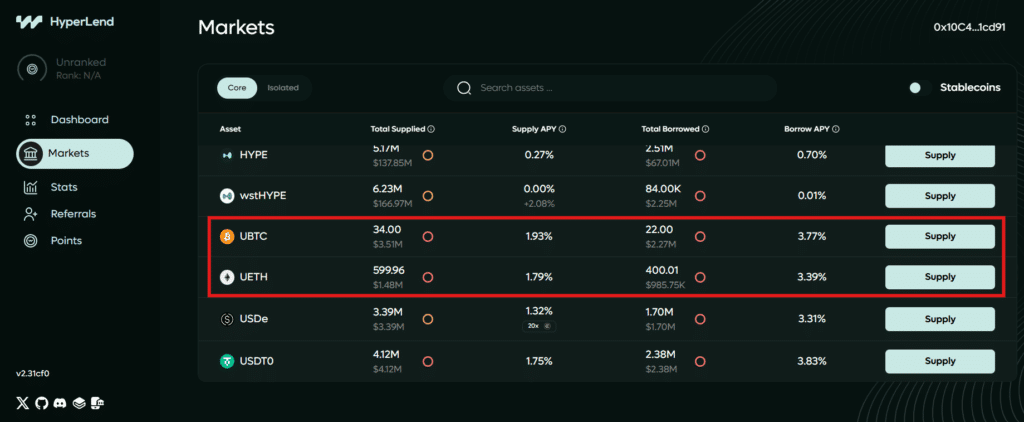Click the UETH total supplied 599.96
This screenshot has width=1024, height=422.
click(x=389, y=270)
